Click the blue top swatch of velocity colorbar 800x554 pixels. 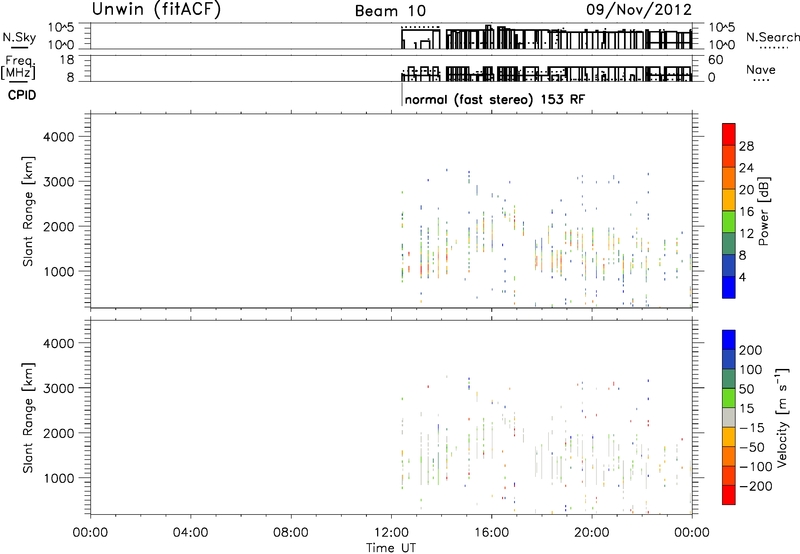coord(729,340)
